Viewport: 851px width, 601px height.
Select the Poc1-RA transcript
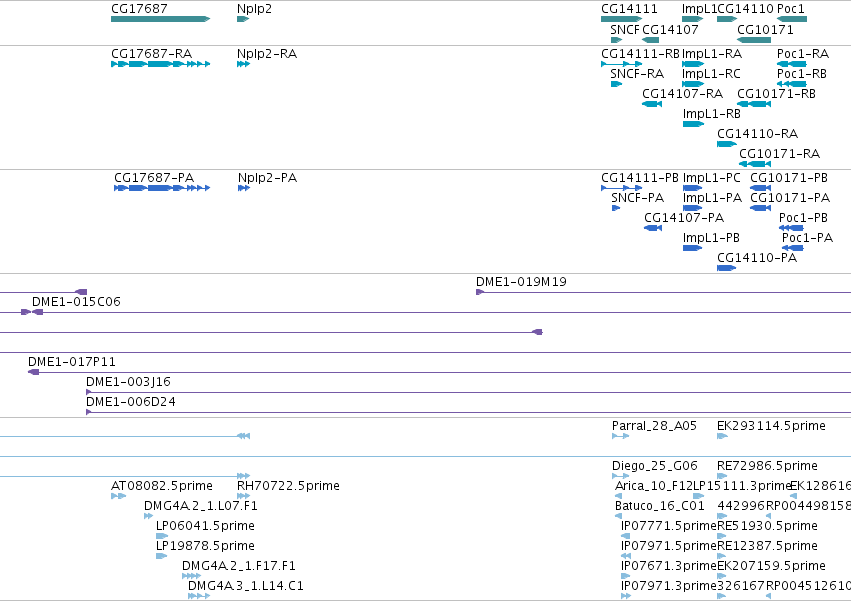coord(792,64)
